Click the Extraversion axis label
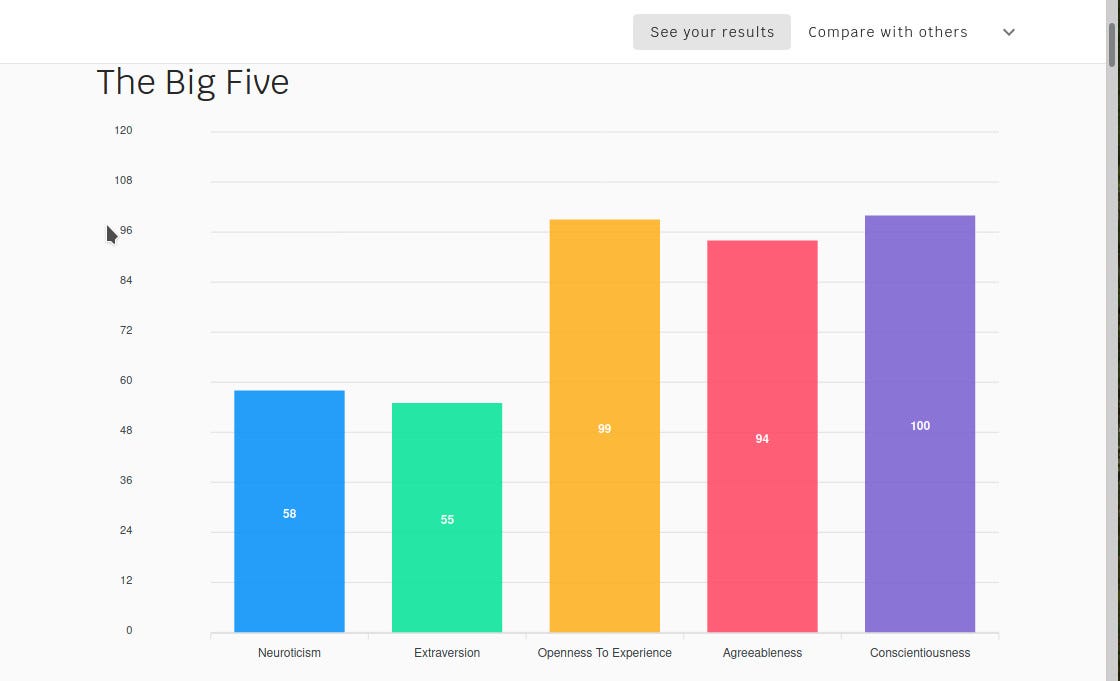Screen dimensions: 1120x681 tap(447, 652)
